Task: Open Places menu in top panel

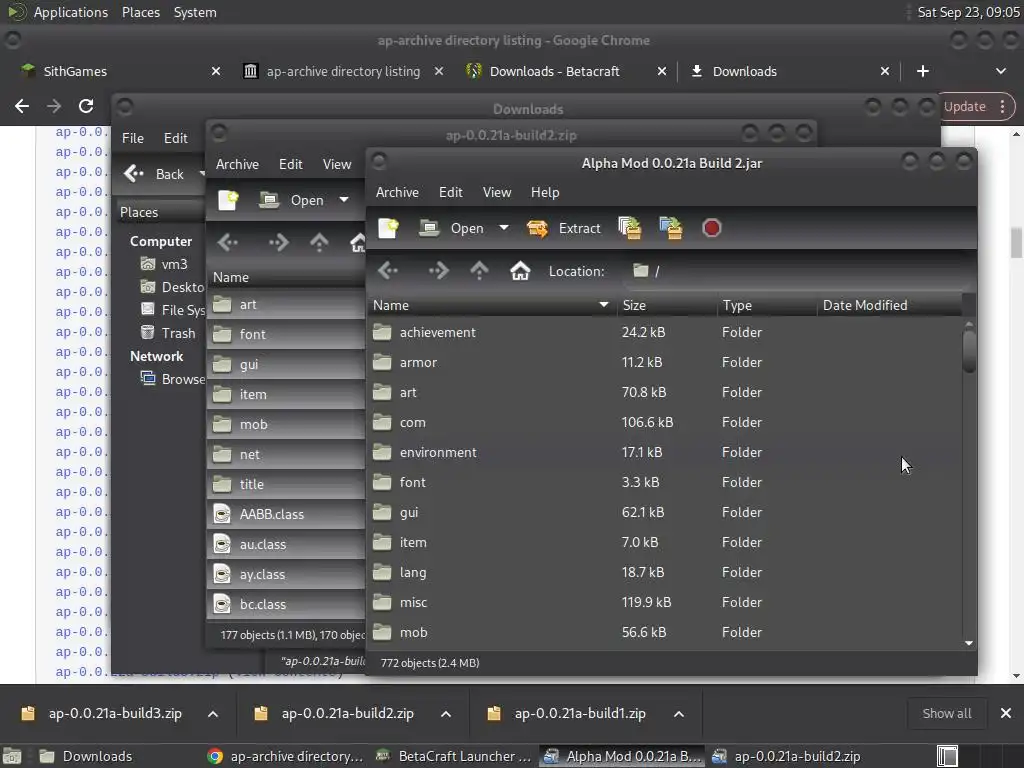Action: tap(140, 12)
